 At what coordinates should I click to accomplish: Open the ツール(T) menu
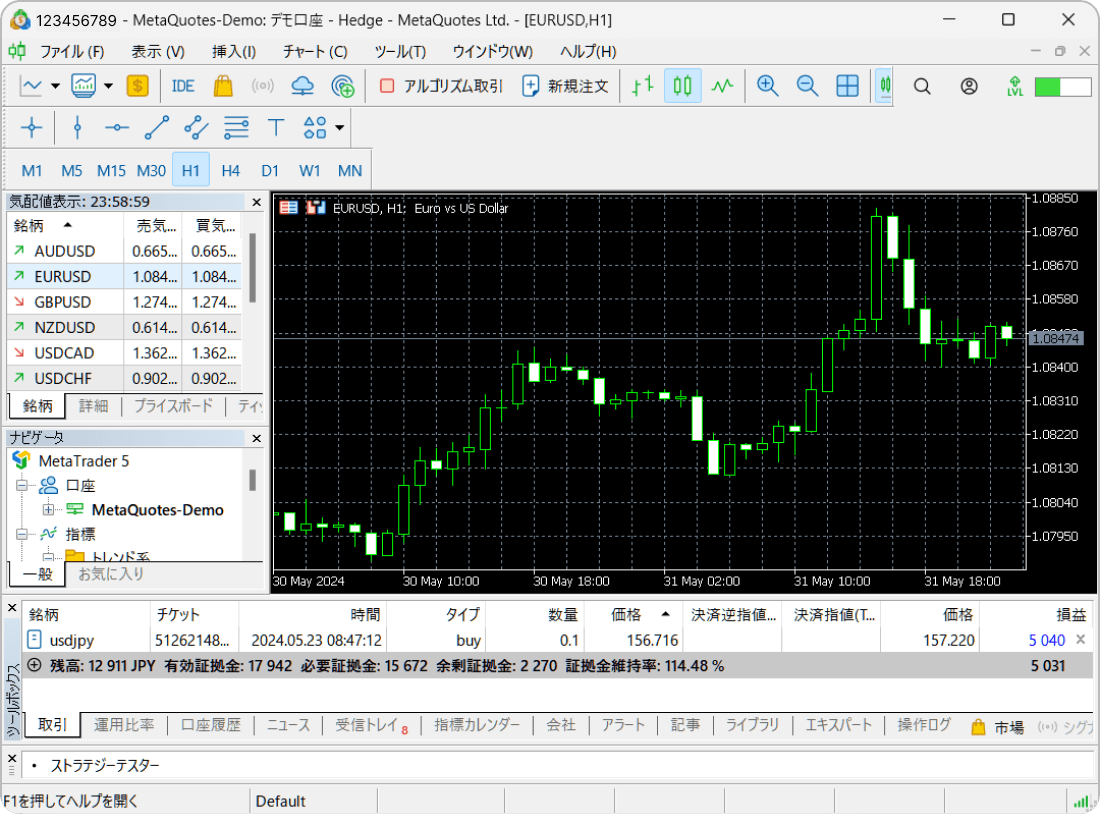pos(400,51)
